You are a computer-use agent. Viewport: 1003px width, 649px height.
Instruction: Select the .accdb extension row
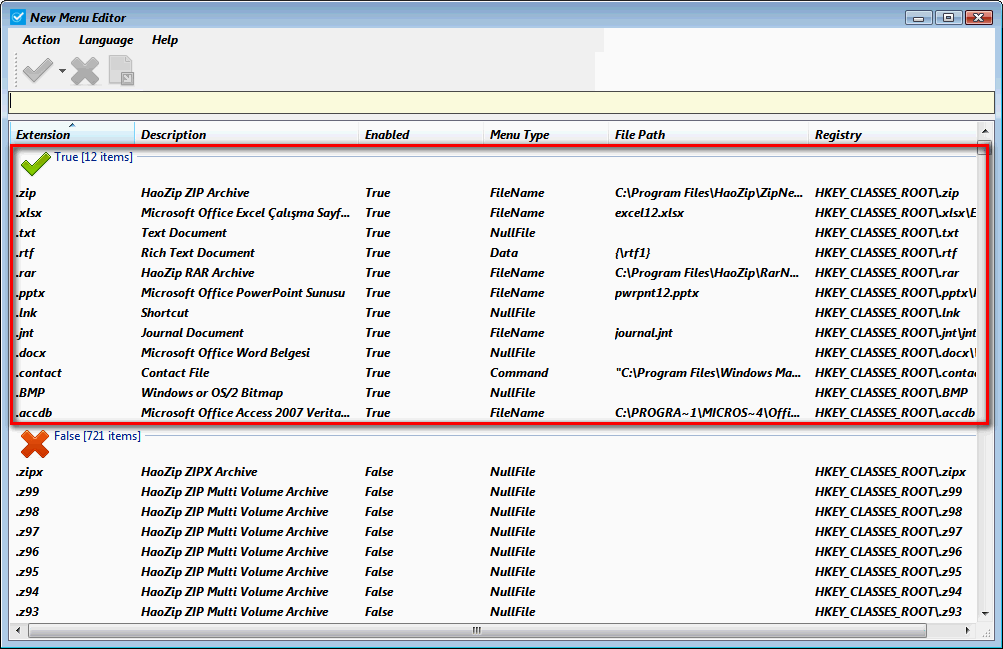494,412
